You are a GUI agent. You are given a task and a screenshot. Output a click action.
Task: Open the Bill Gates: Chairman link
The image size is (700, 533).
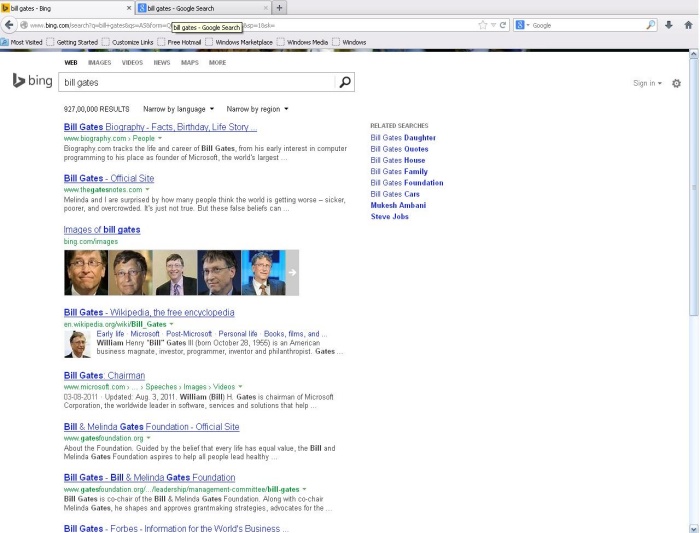pyautogui.click(x=104, y=375)
